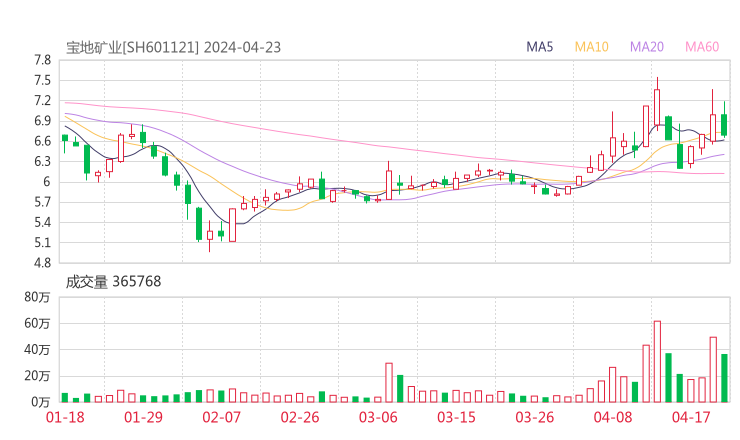Click the tallest volume bar above 60万
Screen dimensions: 740x440
(657, 362)
